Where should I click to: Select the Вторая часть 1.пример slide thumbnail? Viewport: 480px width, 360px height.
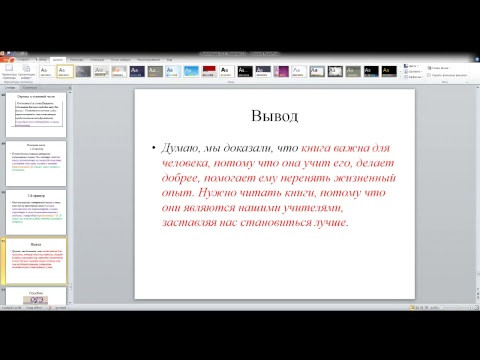click(36, 163)
